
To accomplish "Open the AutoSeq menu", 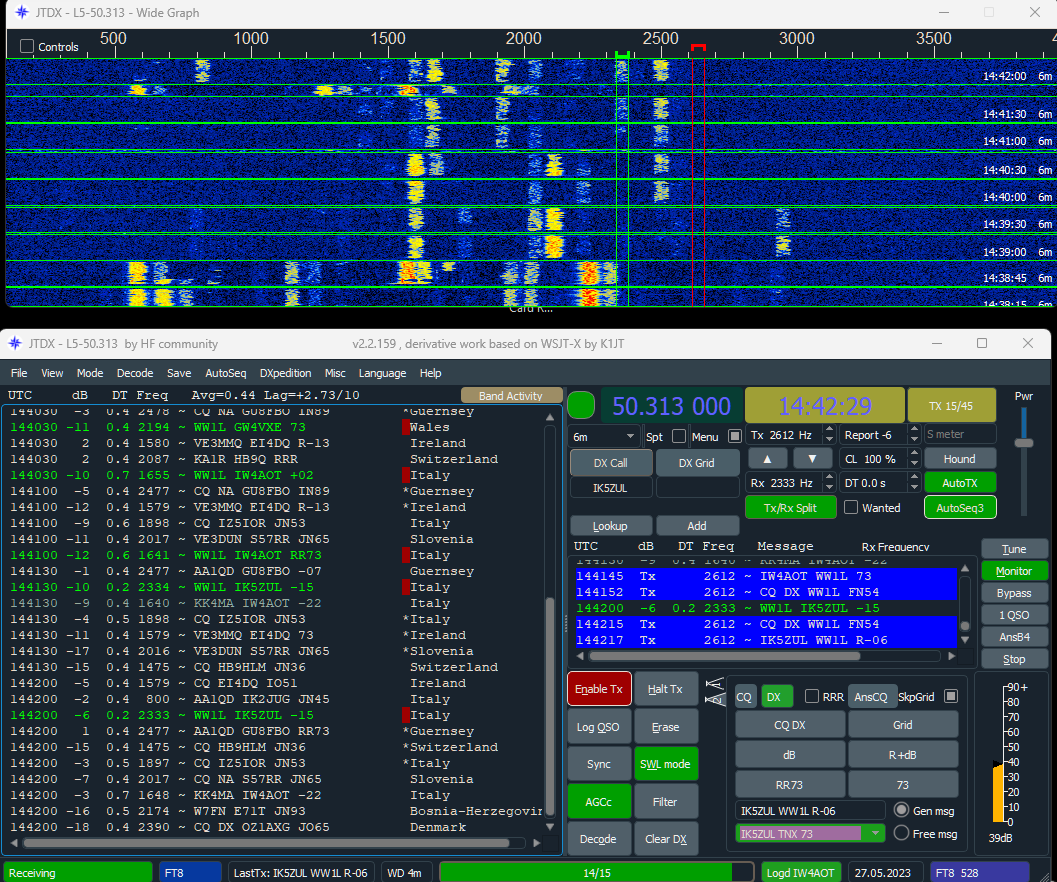I will (226, 373).
